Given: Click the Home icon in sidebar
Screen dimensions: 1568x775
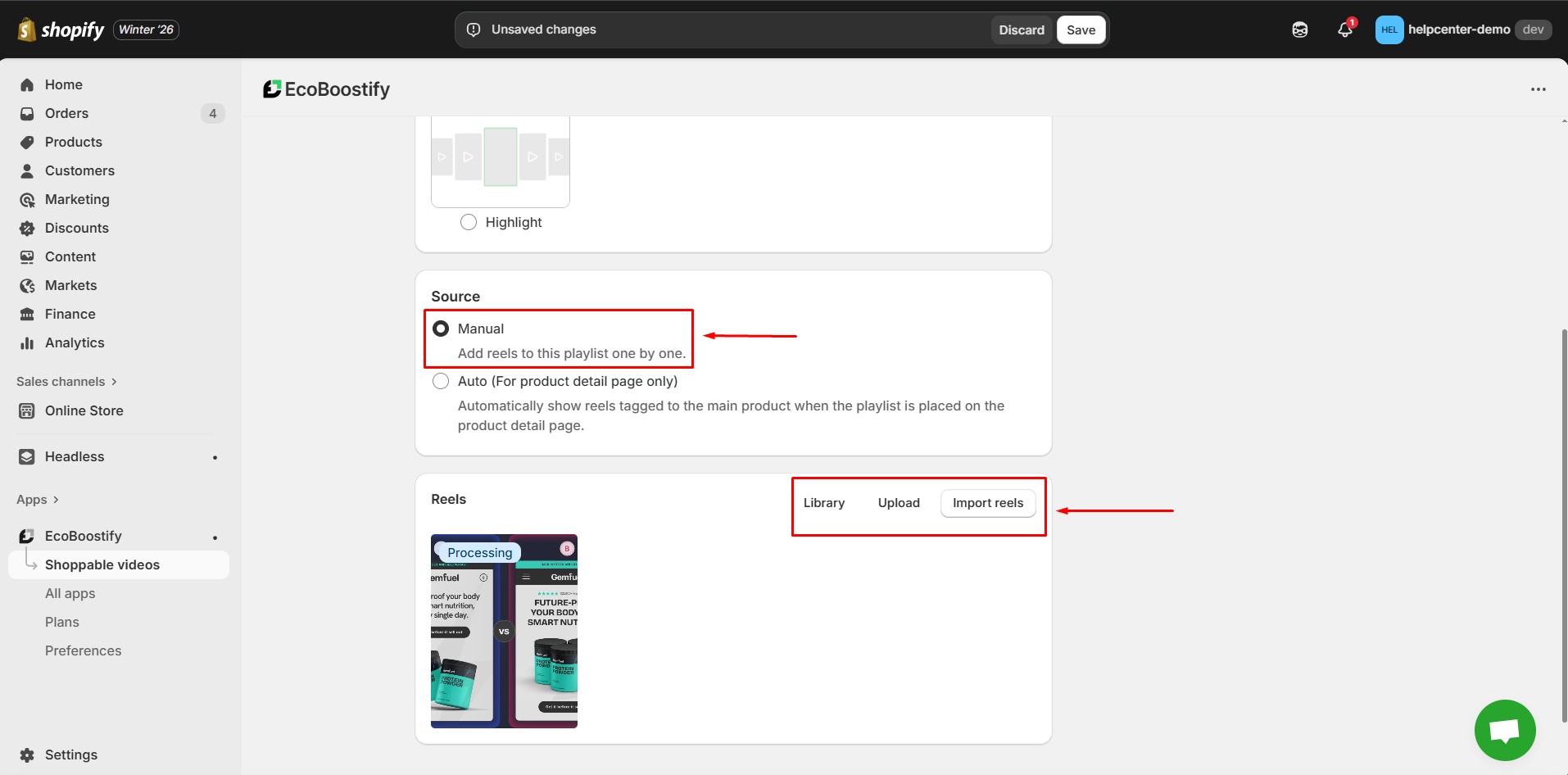Looking at the screenshot, I should coord(27,84).
